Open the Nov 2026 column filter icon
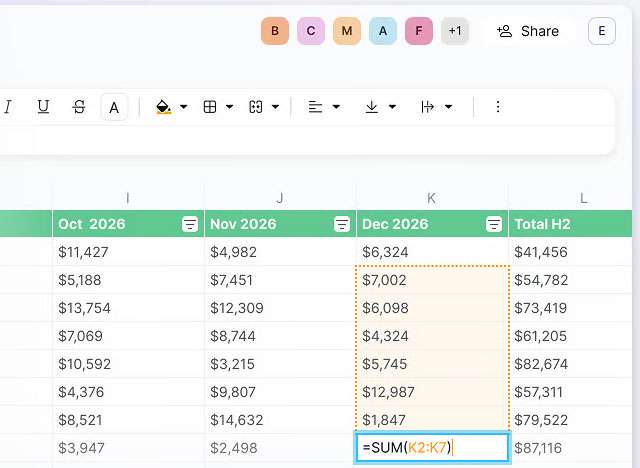The width and height of the screenshot is (640, 468). pos(342,224)
